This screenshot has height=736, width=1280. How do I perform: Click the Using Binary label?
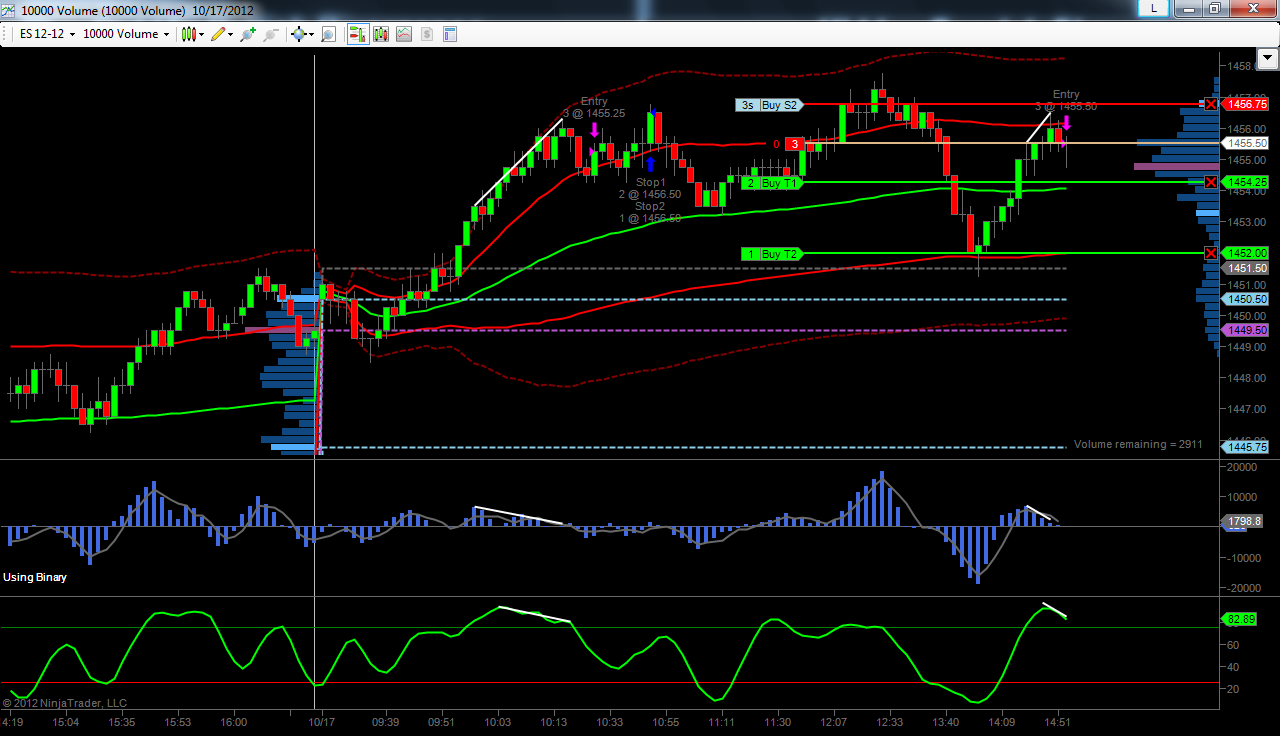click(x=35, y=577)
